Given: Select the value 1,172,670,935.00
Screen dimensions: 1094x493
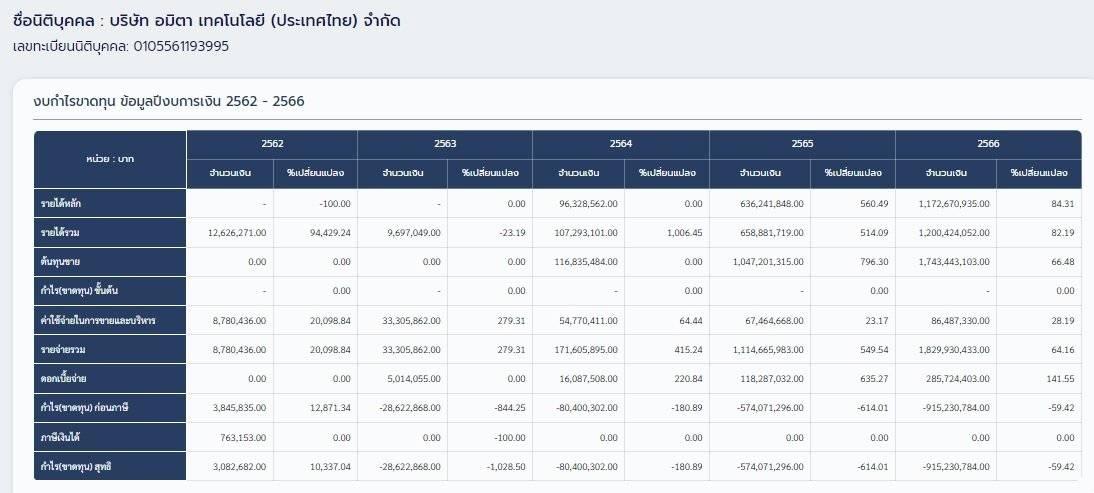Looking at the screenshot, I should point(954,204).
